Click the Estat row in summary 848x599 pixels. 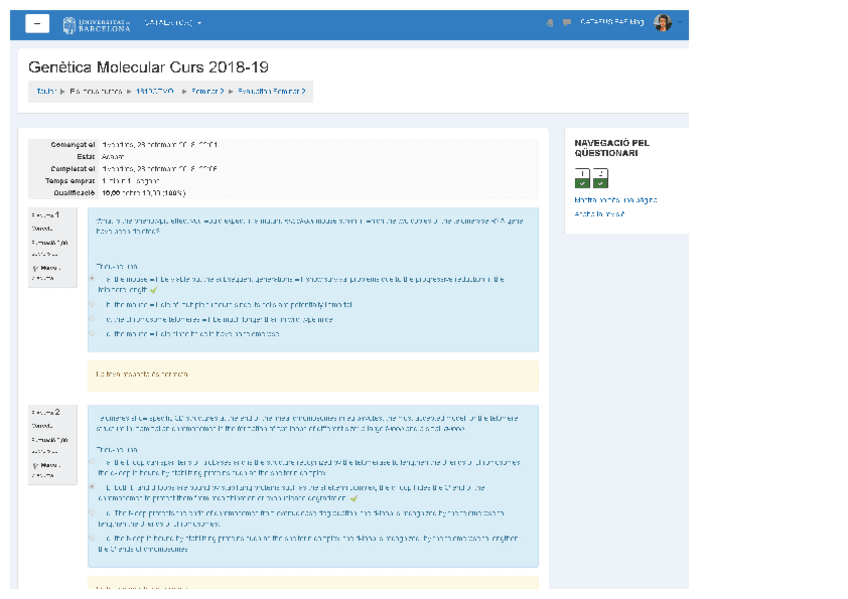point(283,157)
